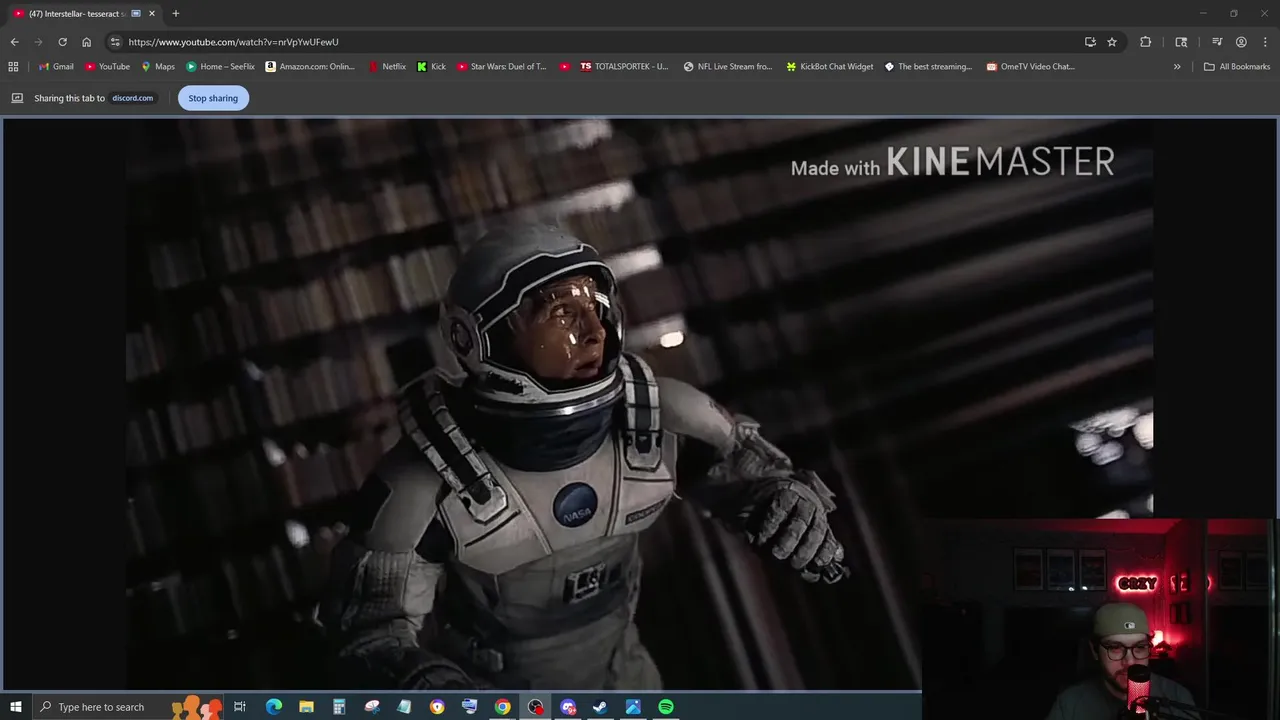This screenshot has width=1280, height=720.
Task: Switch to Google Chrome in taskbar
Action: tap(502, 707)
